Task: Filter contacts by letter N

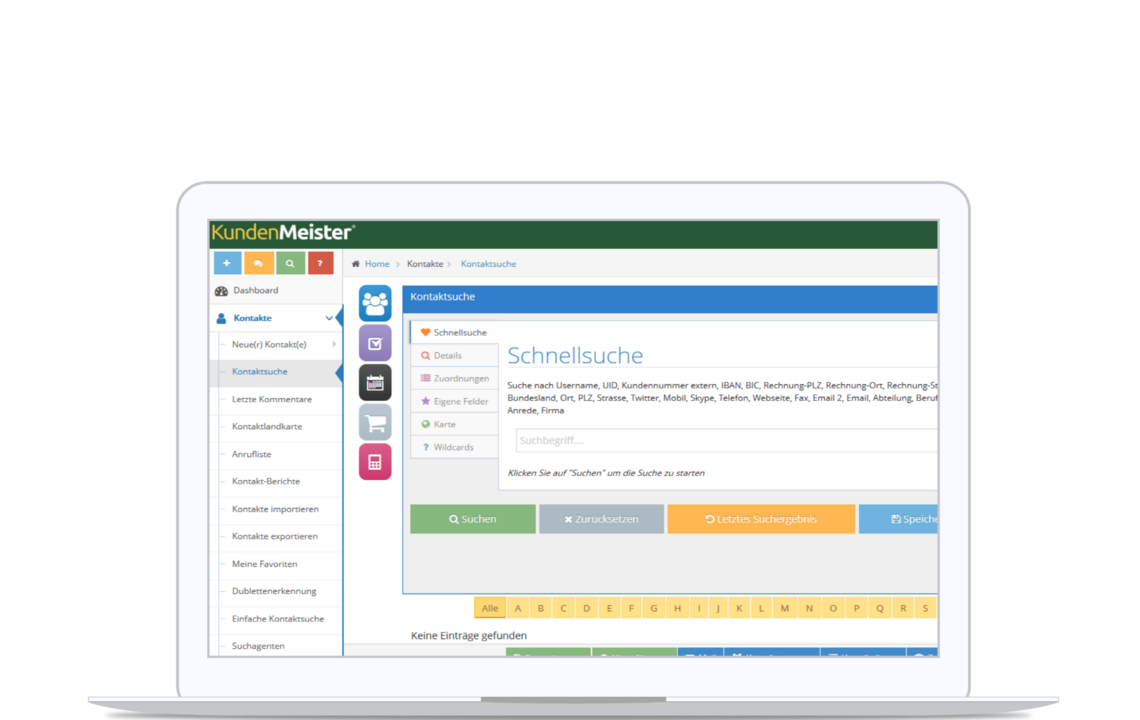Action: point(809,608)
